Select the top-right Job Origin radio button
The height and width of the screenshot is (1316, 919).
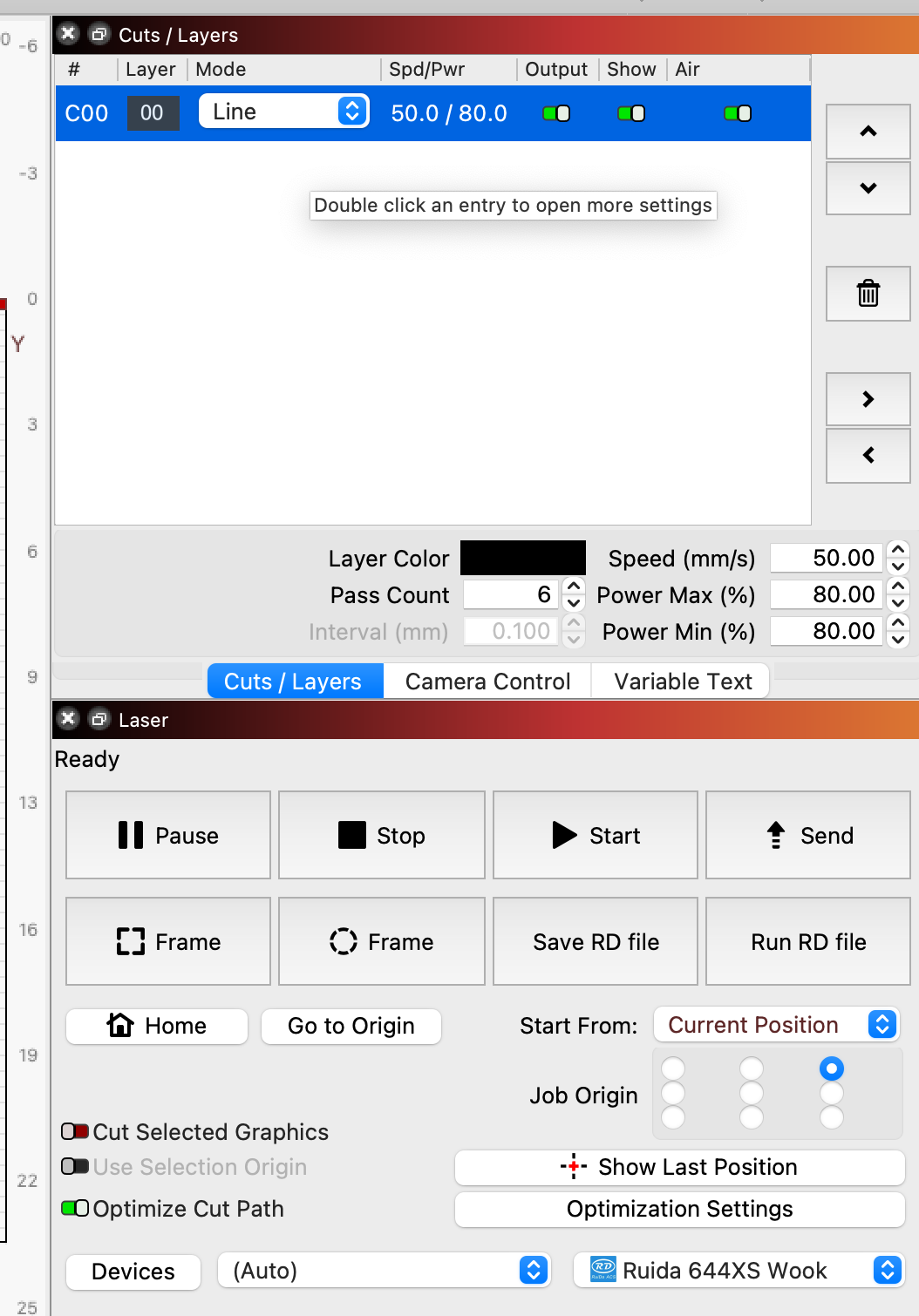[x=832, y=1068]
